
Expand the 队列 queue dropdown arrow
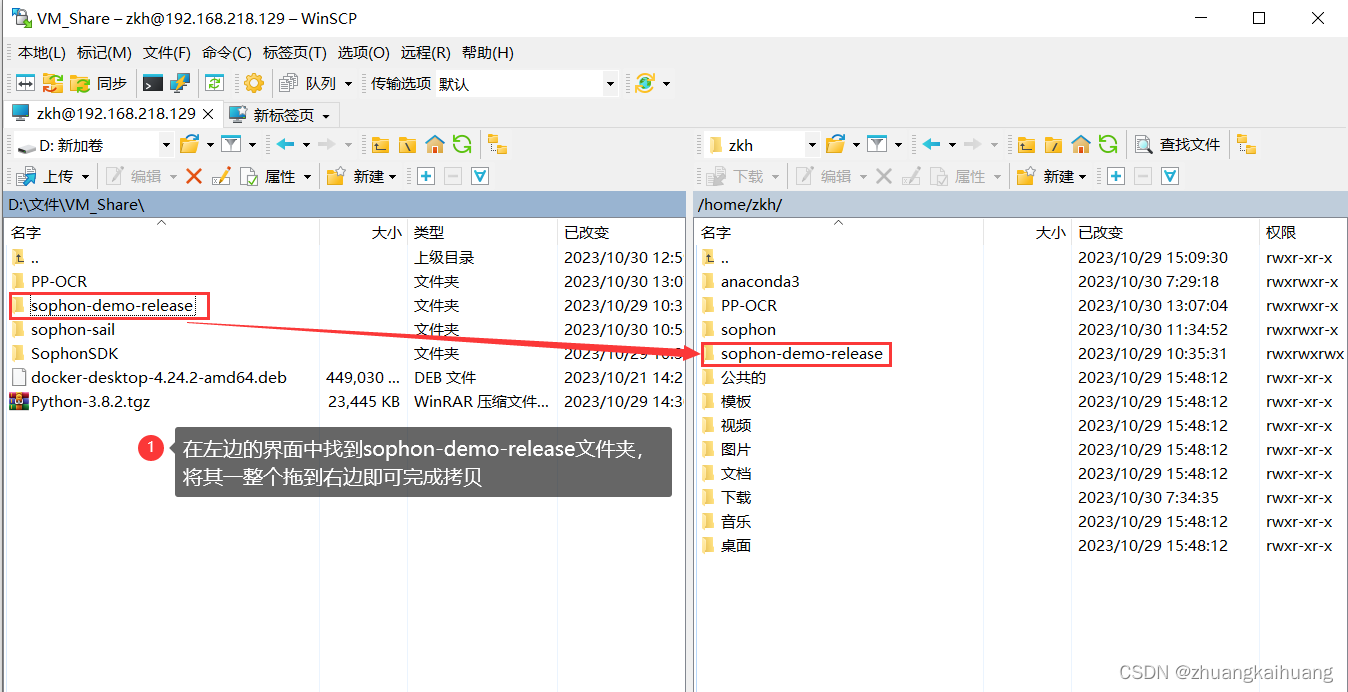pyautogui.click(x=348, y=83)
